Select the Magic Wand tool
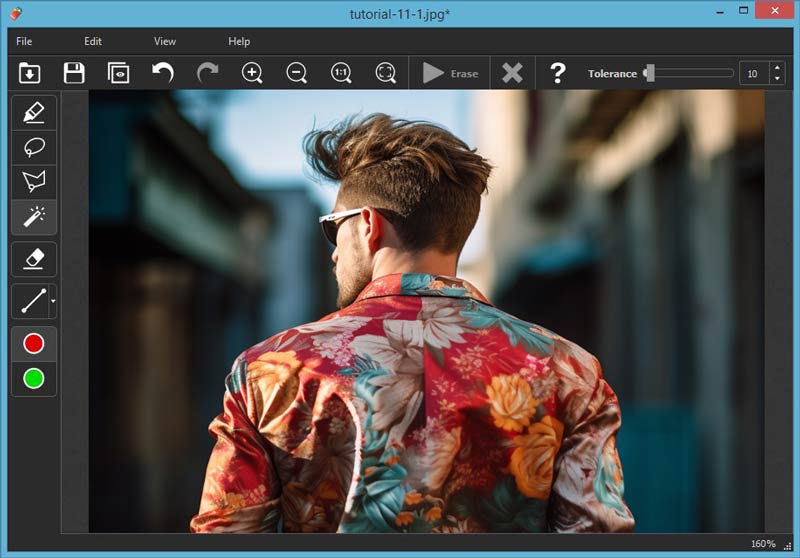 point(34,217)
